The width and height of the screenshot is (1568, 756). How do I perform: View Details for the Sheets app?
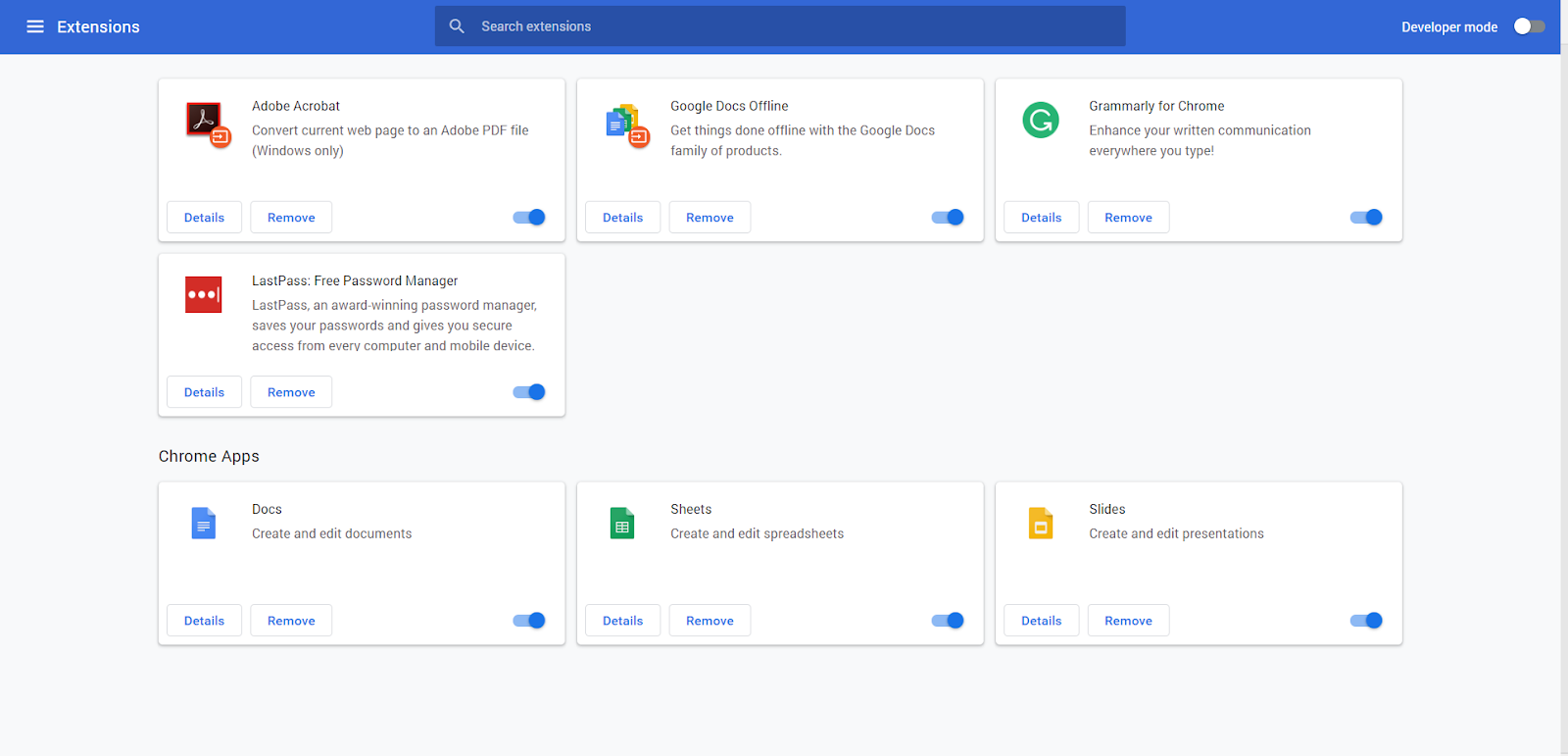(x=622, y=621)
